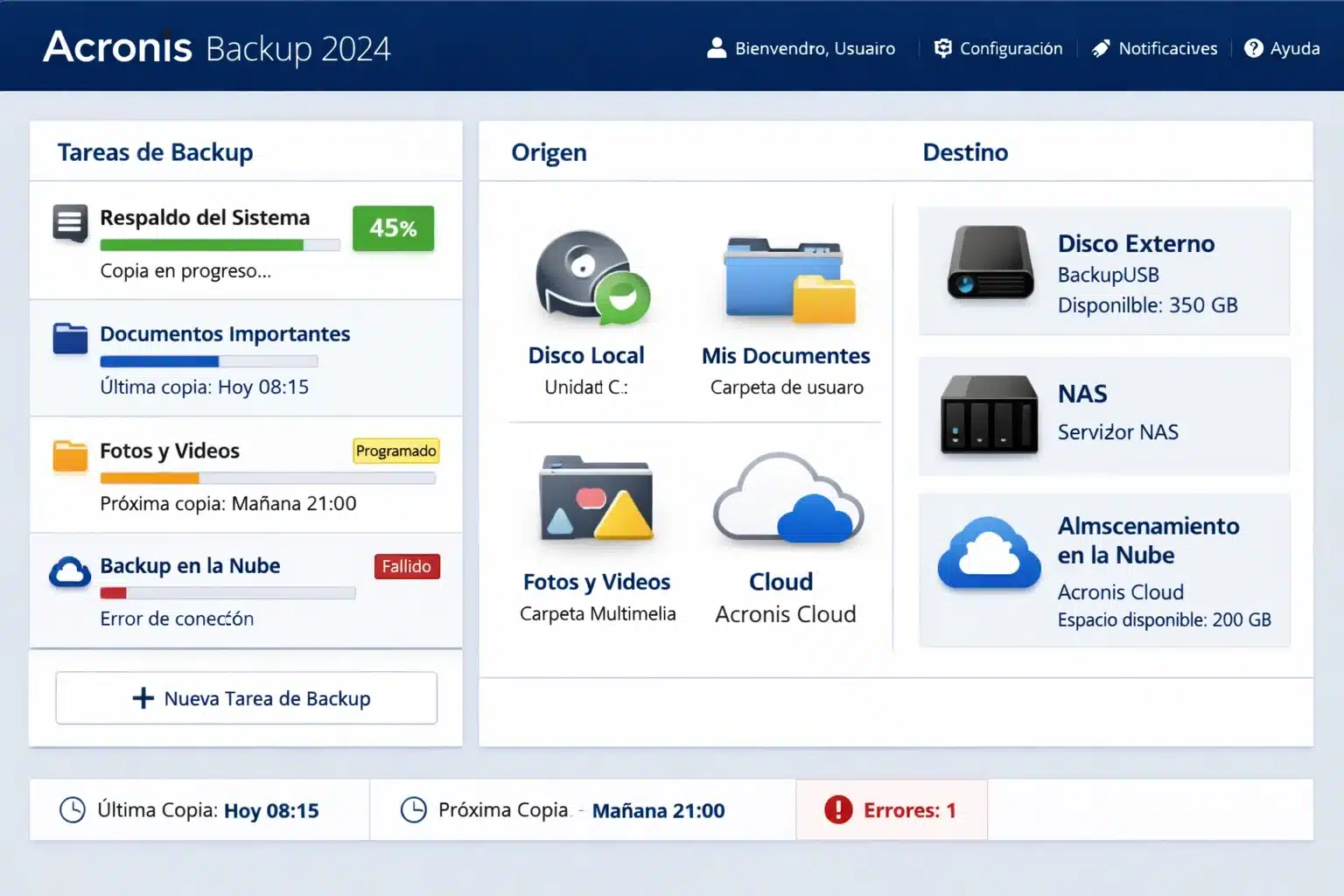
Task: Open the Errores: 1 indicator
Action: (891, 809)
